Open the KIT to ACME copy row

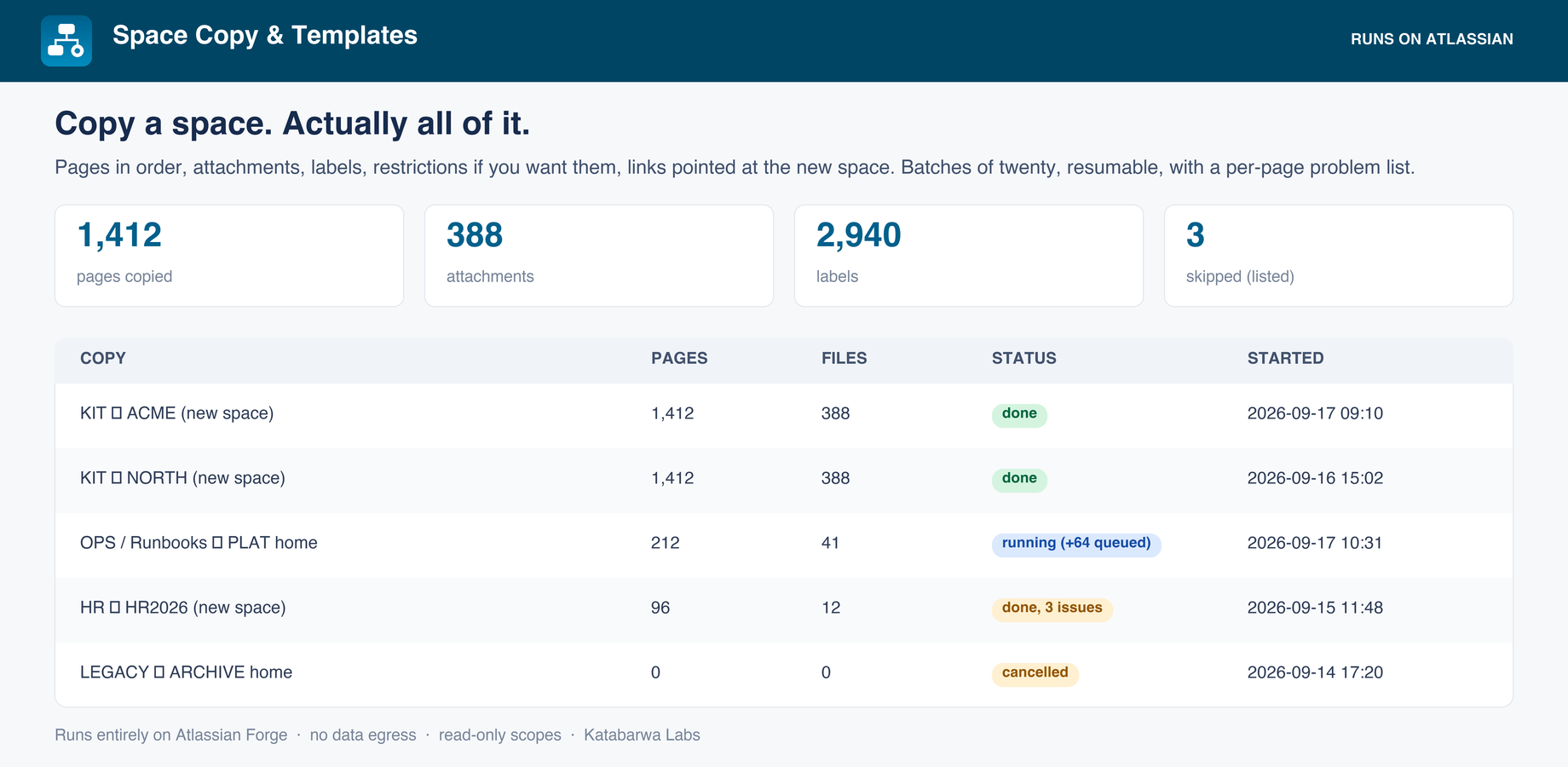point(784,415)
